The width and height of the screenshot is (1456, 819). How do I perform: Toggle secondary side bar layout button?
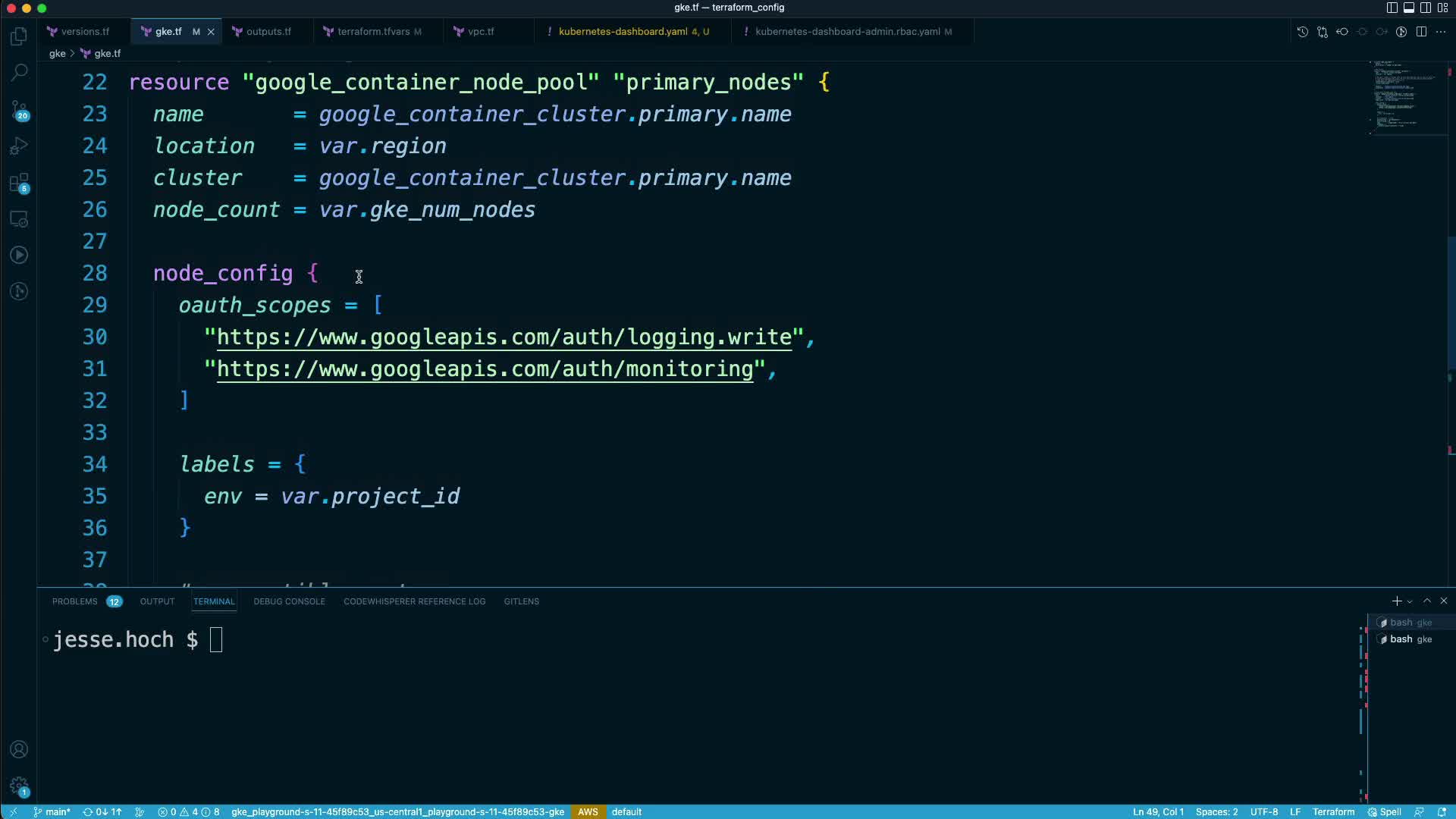[1426, 8]
